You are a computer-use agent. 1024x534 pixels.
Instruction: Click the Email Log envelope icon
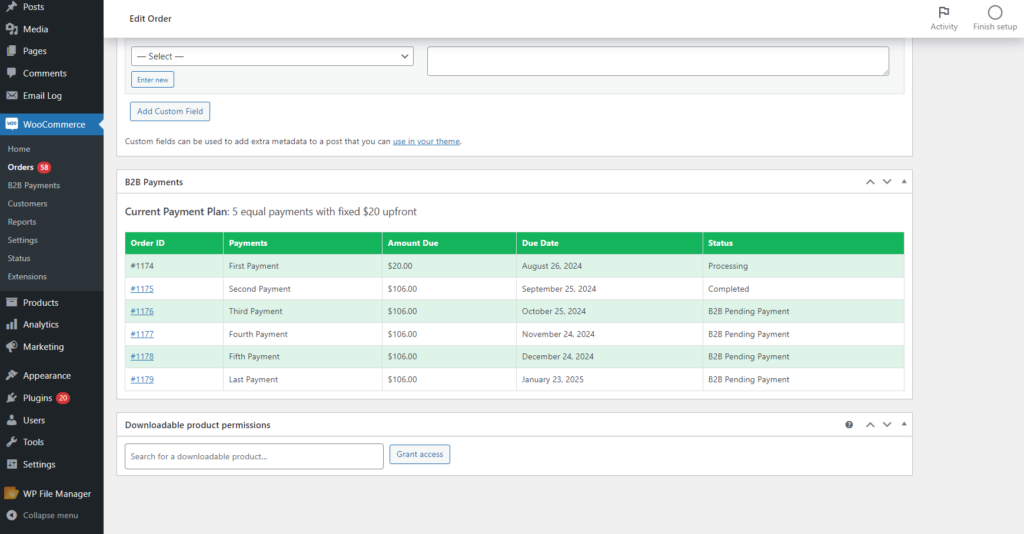[x=12, y=95]
